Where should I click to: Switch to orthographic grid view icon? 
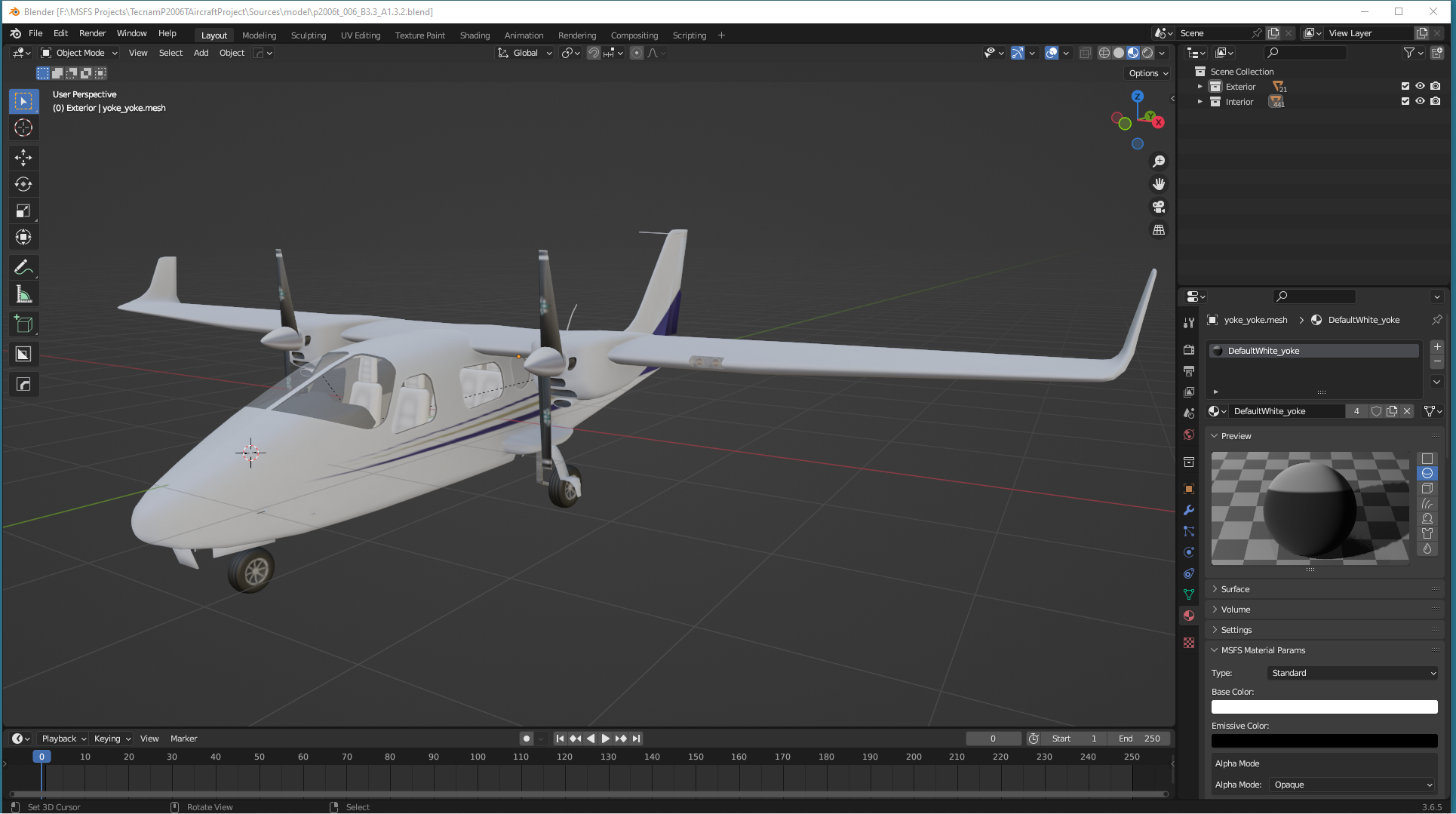1159,230
